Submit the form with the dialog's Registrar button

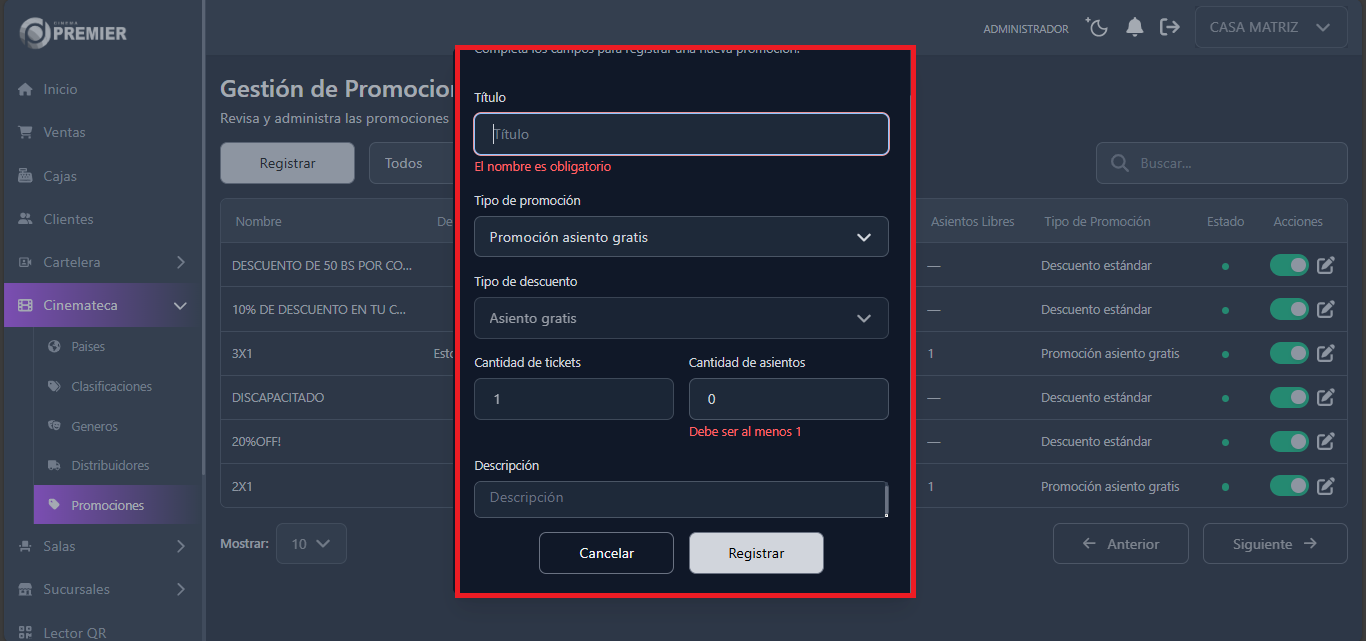coord(756,553)
